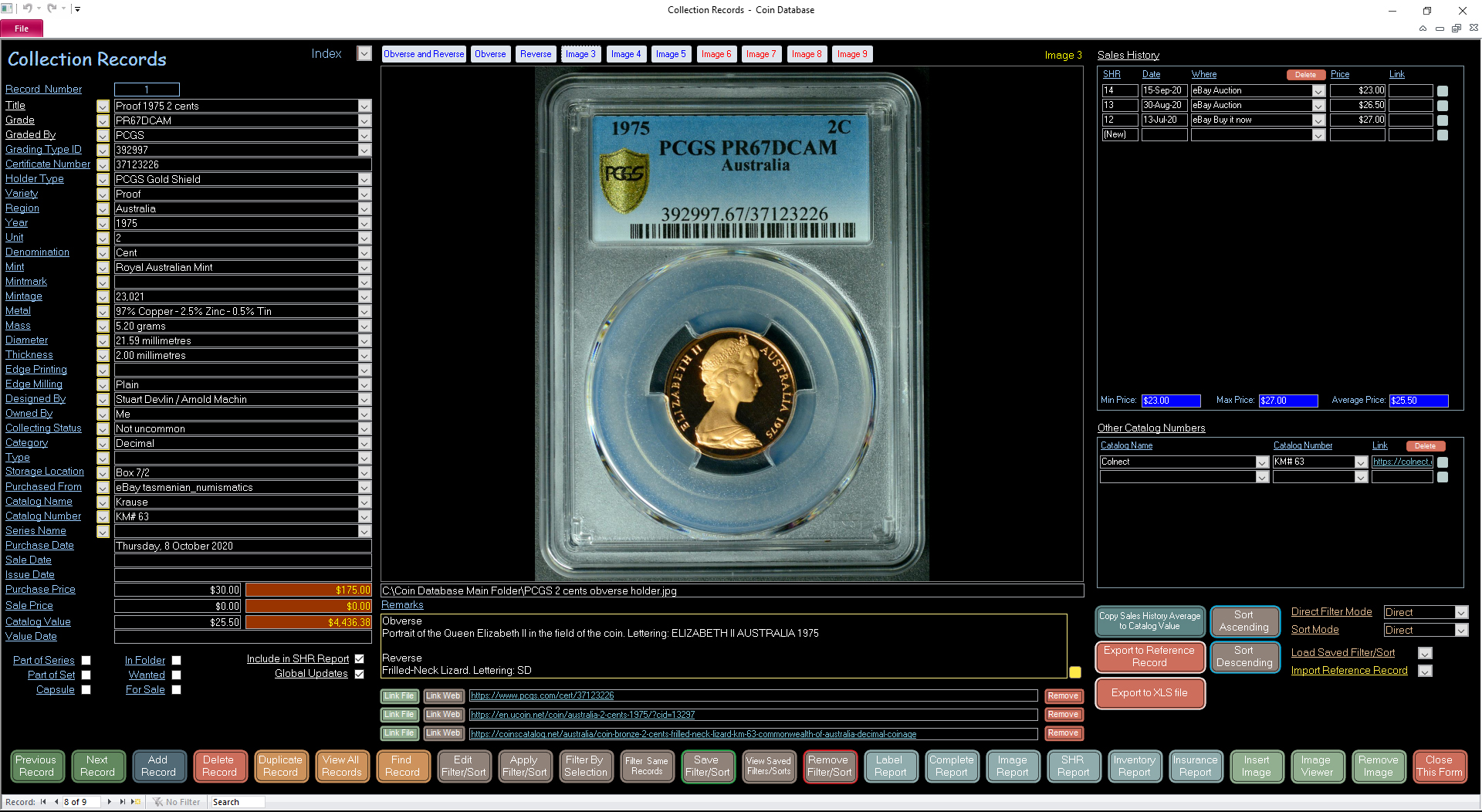The height and width of the screenshot is (812, 1482).
Task: Expand Title dropdown showing Proof 1975 2 cents
Action: click(364, 106)
